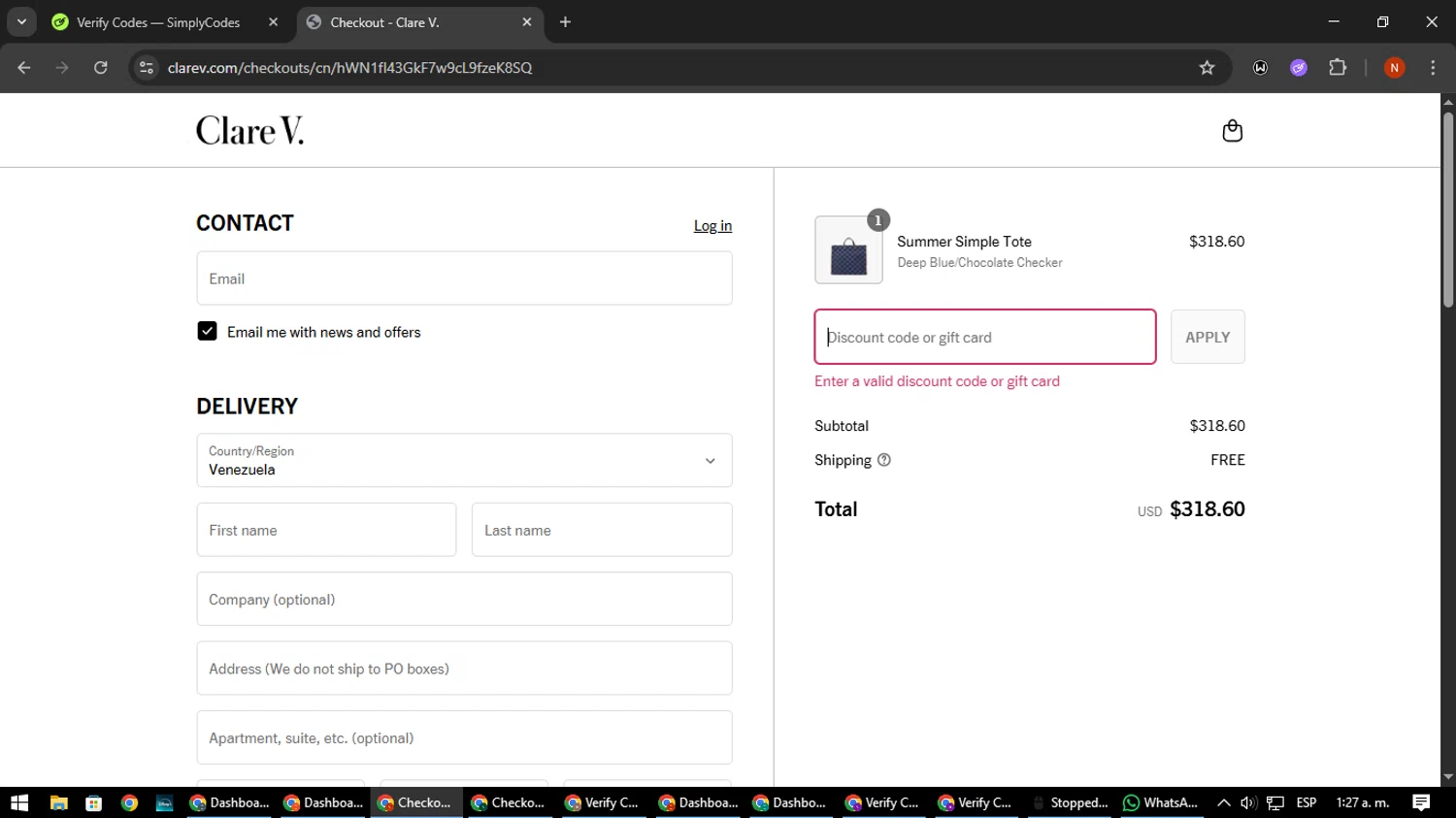The height and width of the screenshot is (818, 1456).
Task: Open the pinned Chrome taskbar icon
Action: [129, 802]
